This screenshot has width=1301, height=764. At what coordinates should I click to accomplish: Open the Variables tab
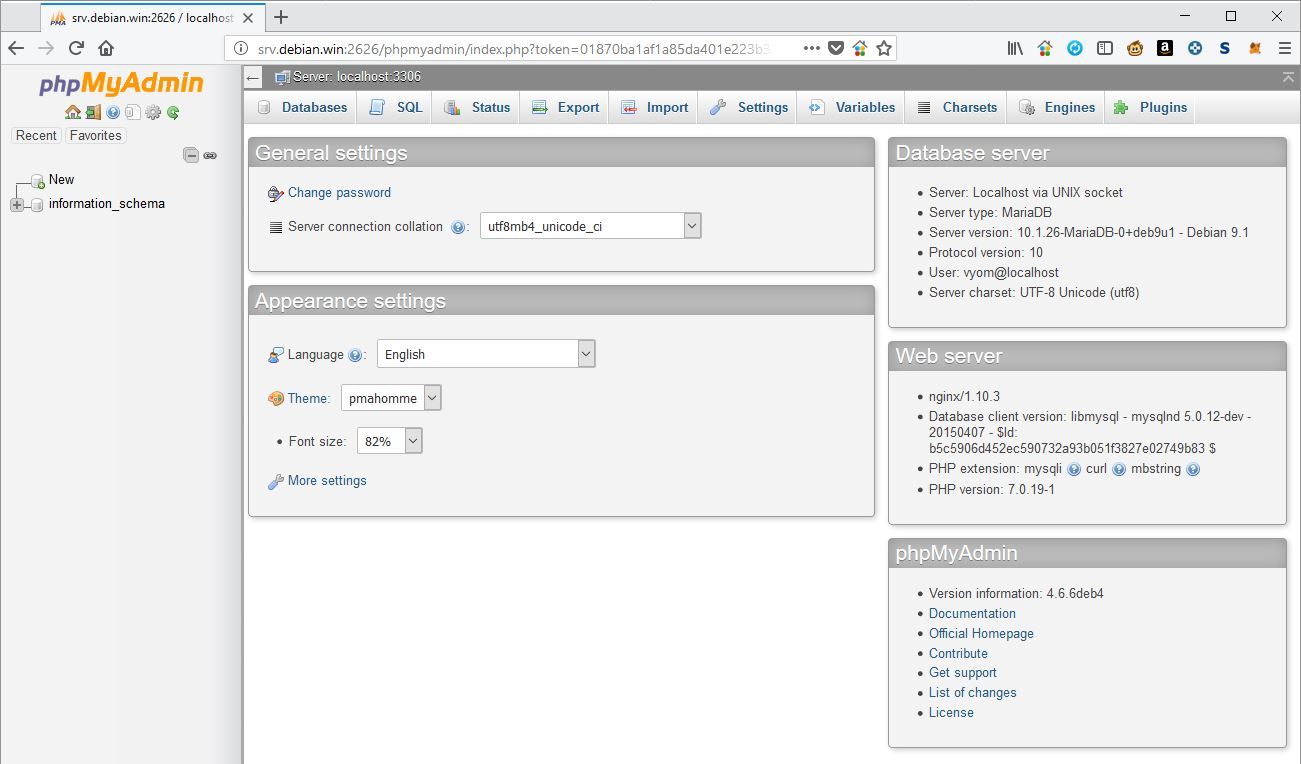pyautogui.click(x=852, y=107)
